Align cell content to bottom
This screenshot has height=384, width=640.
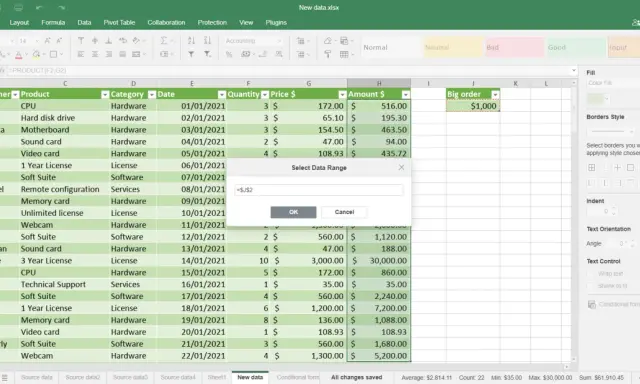(x=109, y=40)
